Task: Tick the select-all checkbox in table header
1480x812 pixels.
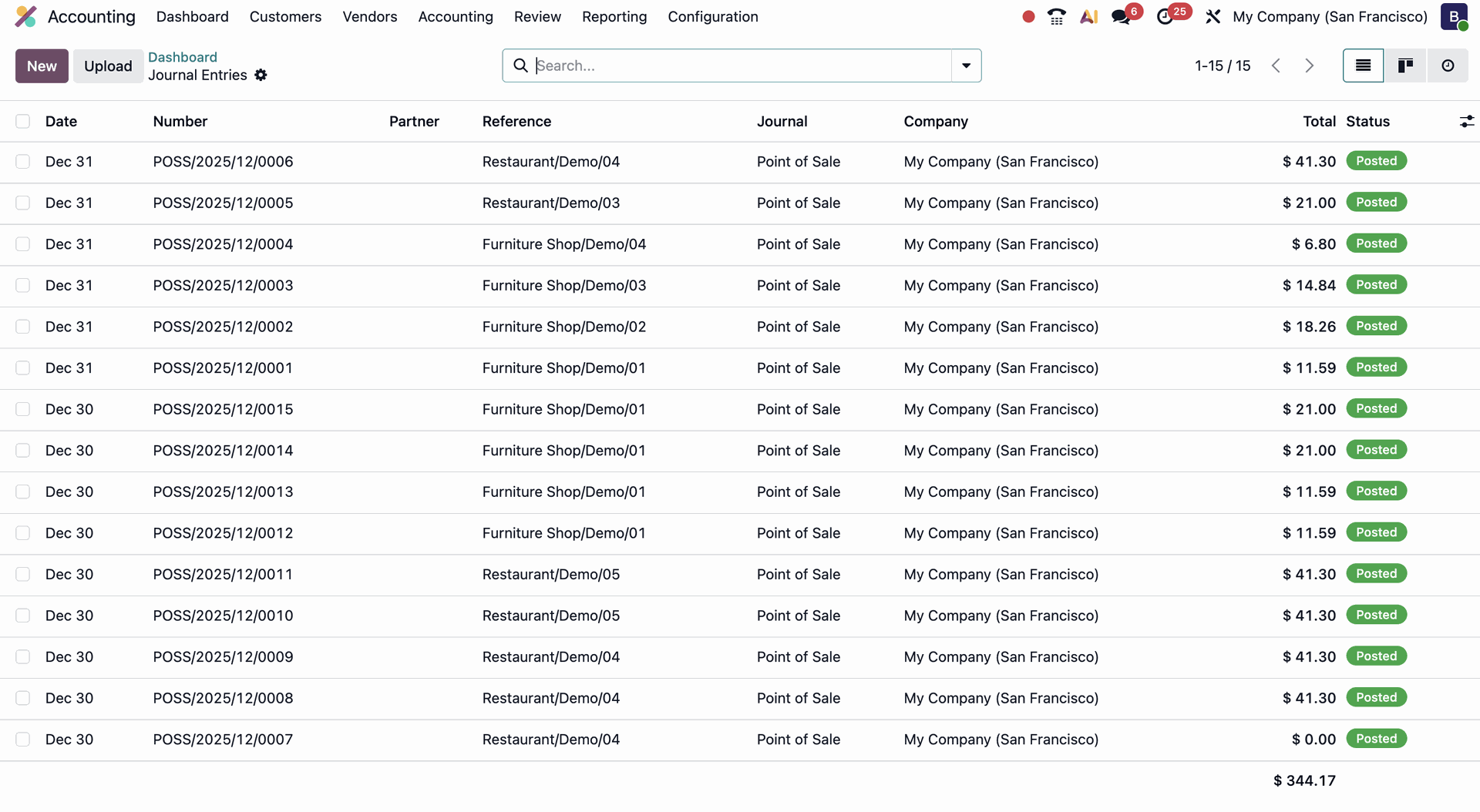Action: click(23, 122)
